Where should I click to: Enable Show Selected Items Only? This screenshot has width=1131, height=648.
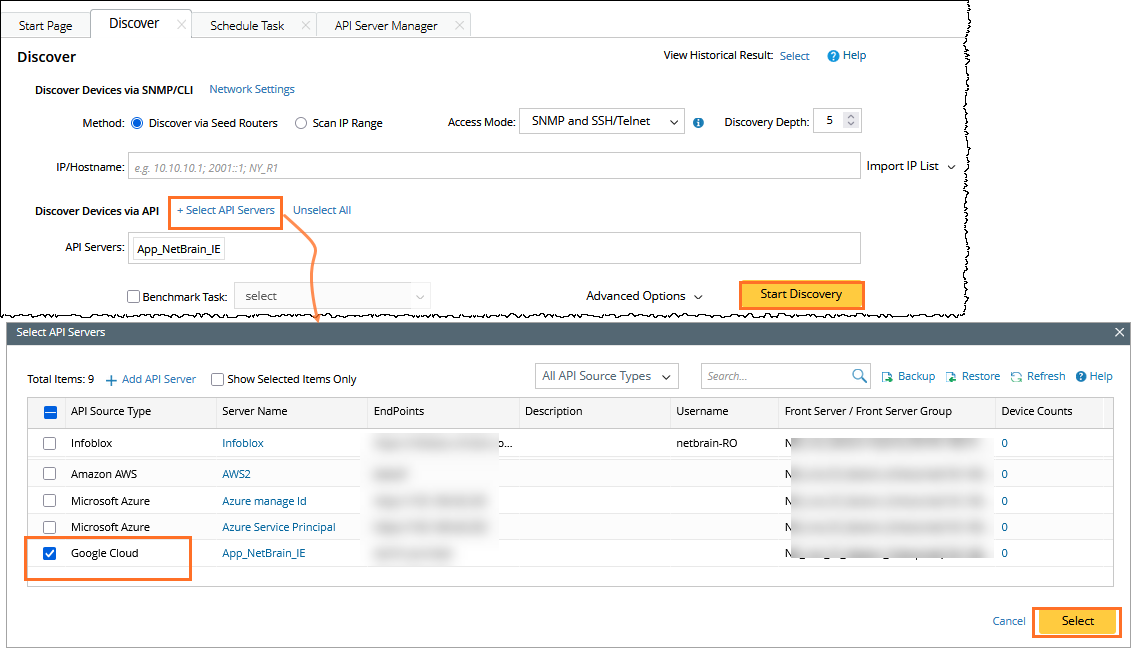217,380
